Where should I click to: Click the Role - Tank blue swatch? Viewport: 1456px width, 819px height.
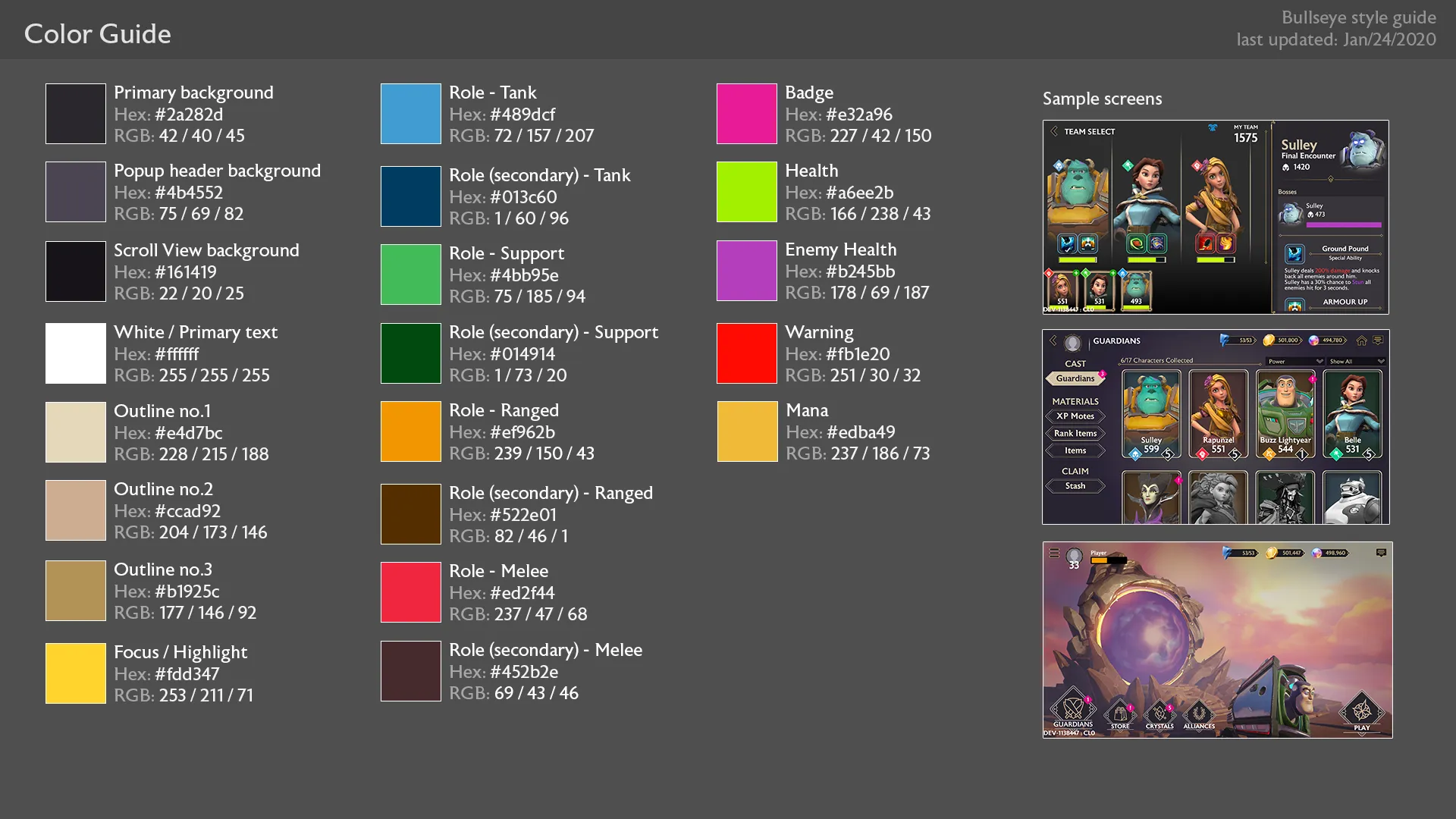pos(411,114)
